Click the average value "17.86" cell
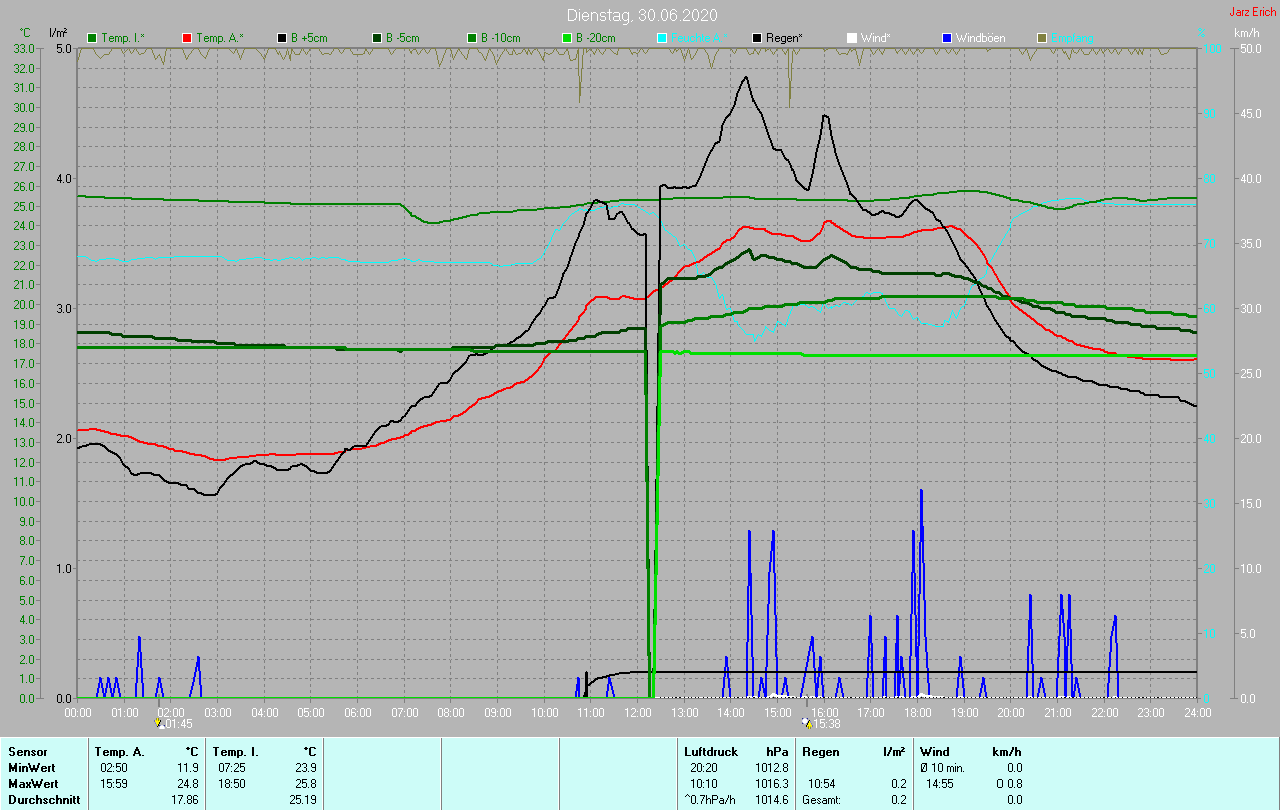Screen dimensions: 1280x810 tap(184, 800)
